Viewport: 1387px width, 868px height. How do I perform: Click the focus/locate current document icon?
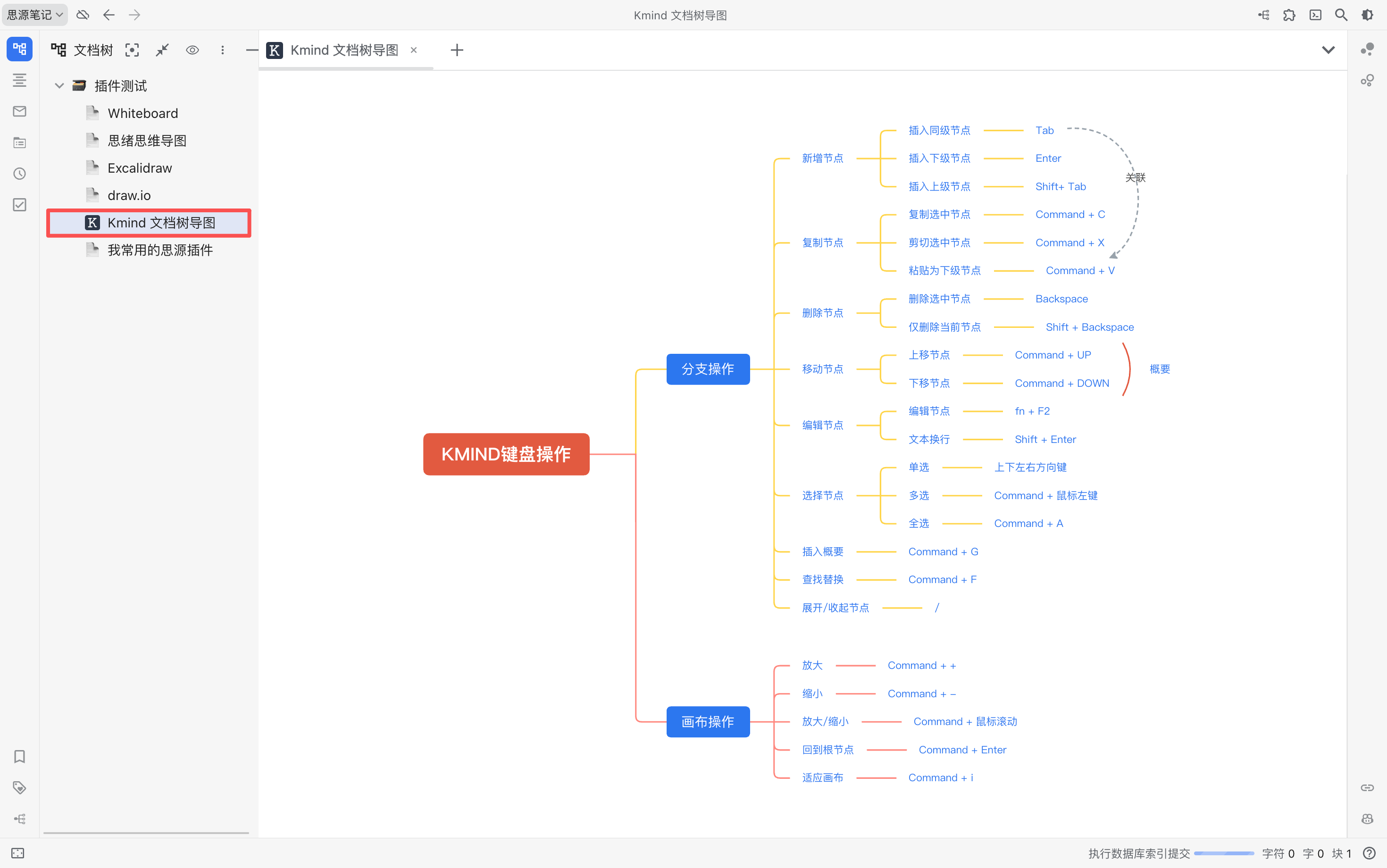point(132,50)
